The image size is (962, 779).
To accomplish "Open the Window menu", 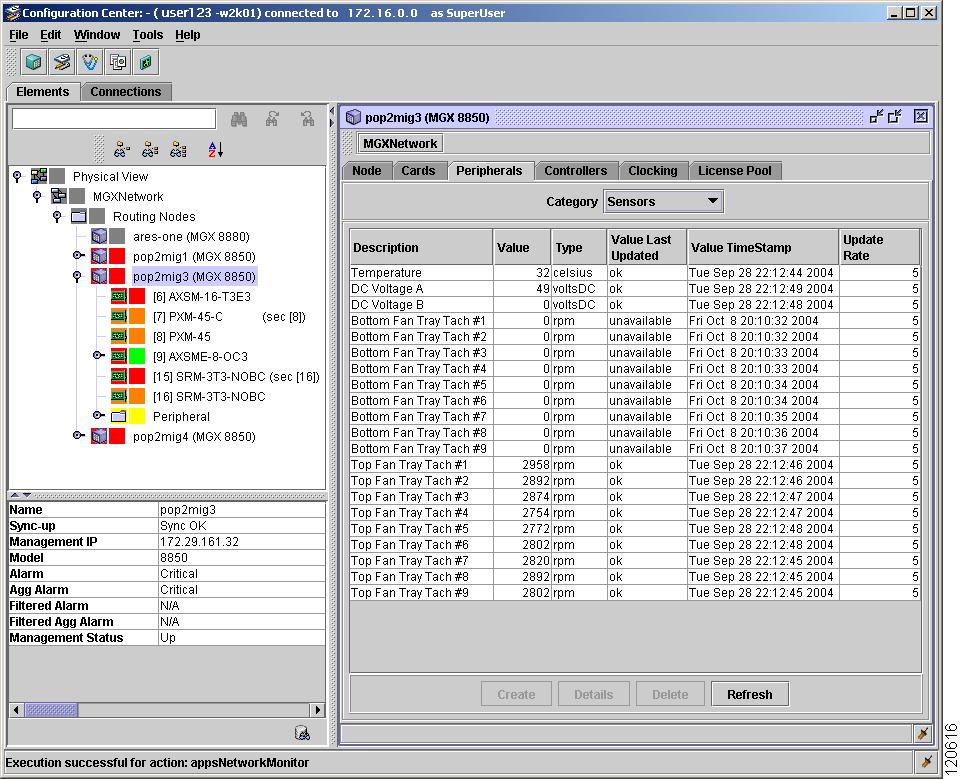I will (x=97, y=35).
